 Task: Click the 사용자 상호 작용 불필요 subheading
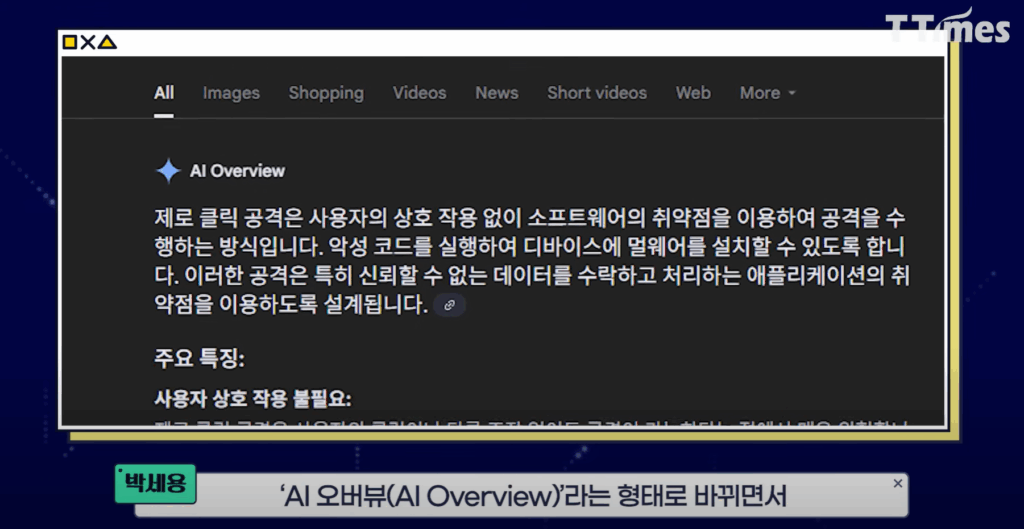coord(253,398)
